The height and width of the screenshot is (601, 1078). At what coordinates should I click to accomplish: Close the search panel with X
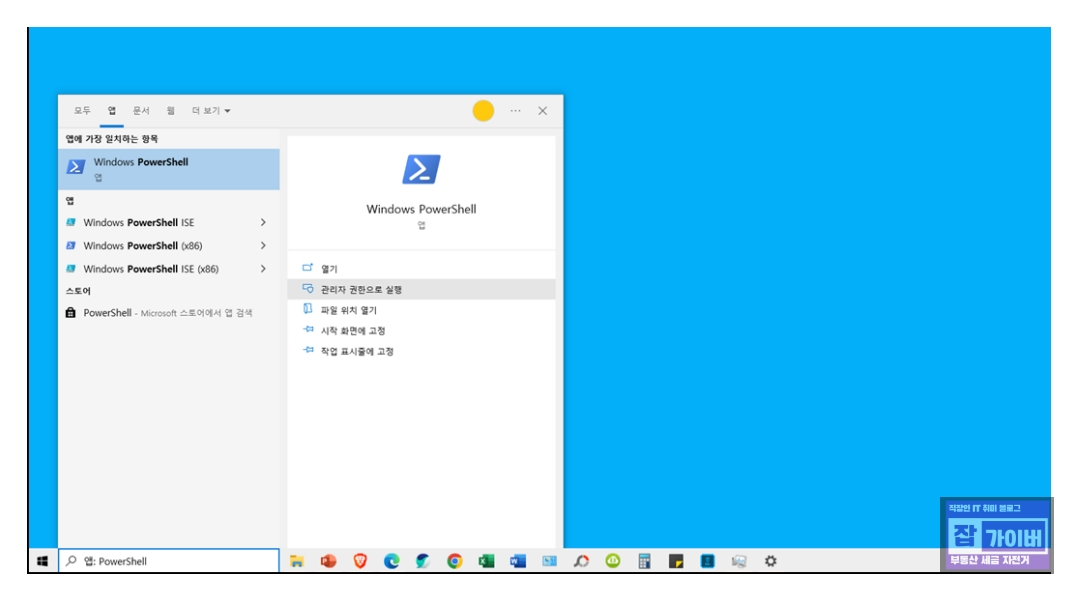542,111
